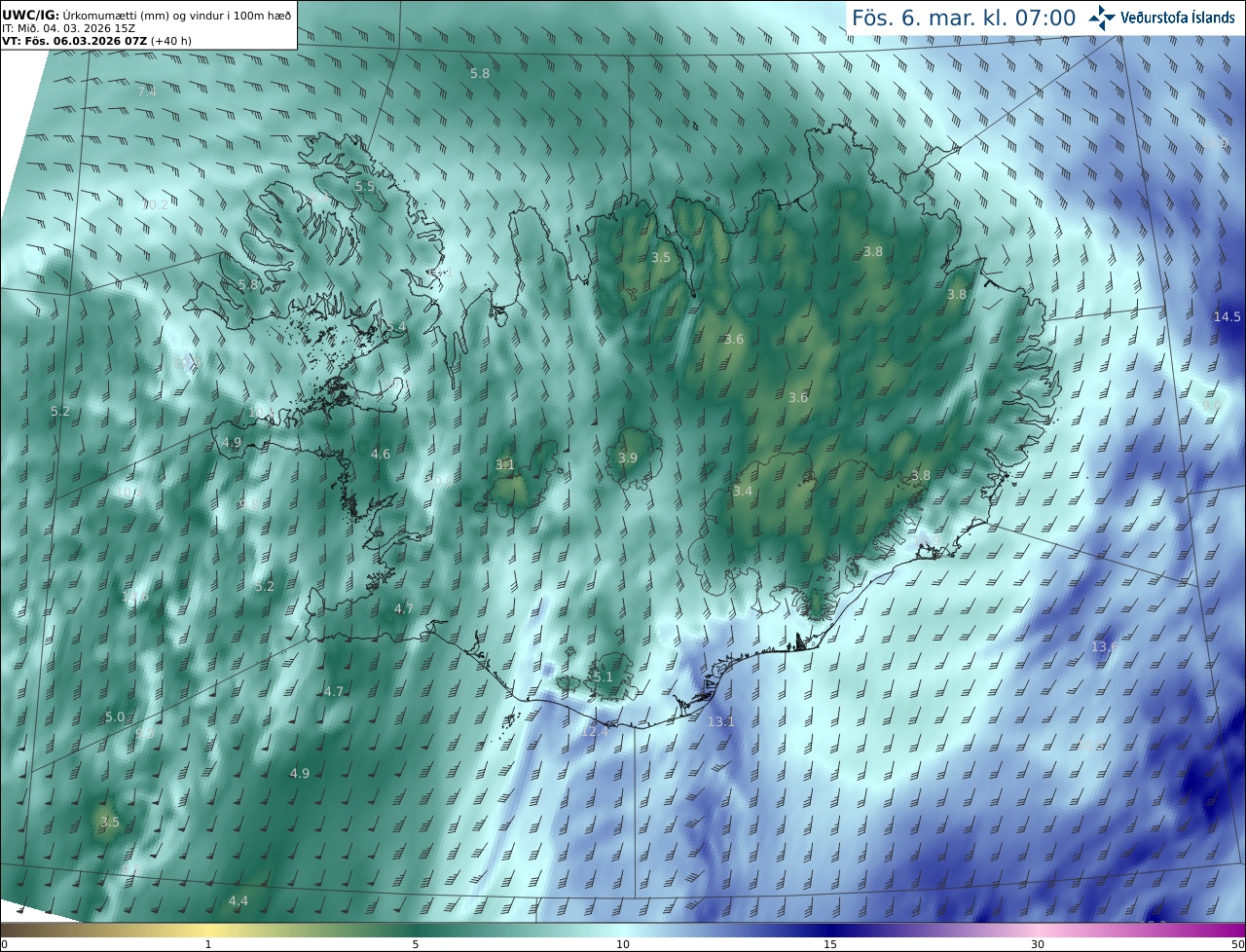This screenshot has height=952, width=1246.
Task: Click the 14.5 value on the map
Action: (x=1228, y=317)
